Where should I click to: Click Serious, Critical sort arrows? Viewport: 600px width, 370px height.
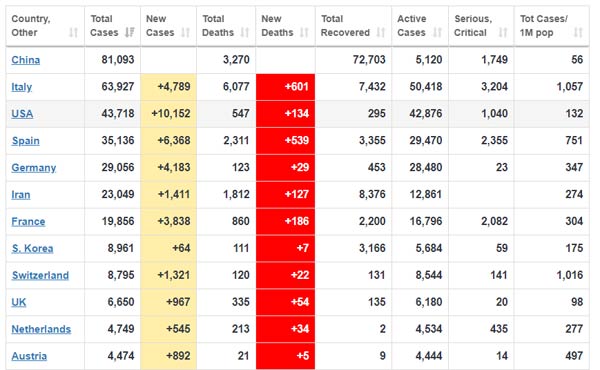tap(503, 33)
